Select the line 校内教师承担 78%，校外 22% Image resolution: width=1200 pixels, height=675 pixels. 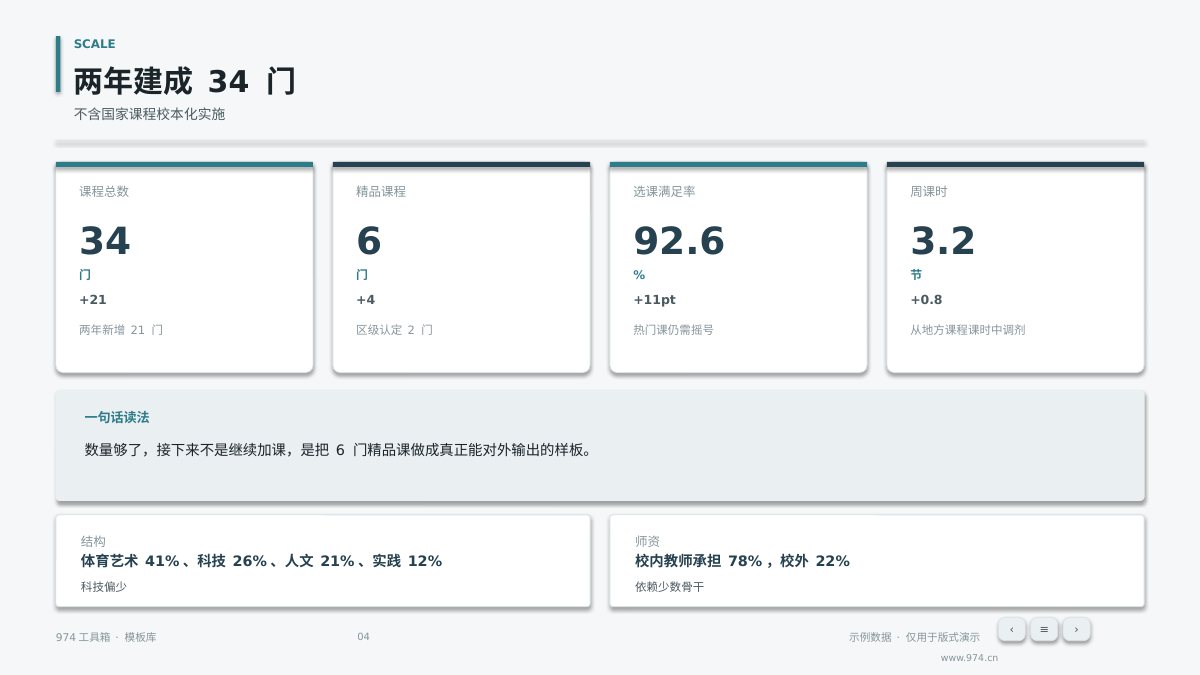[742, 561]
